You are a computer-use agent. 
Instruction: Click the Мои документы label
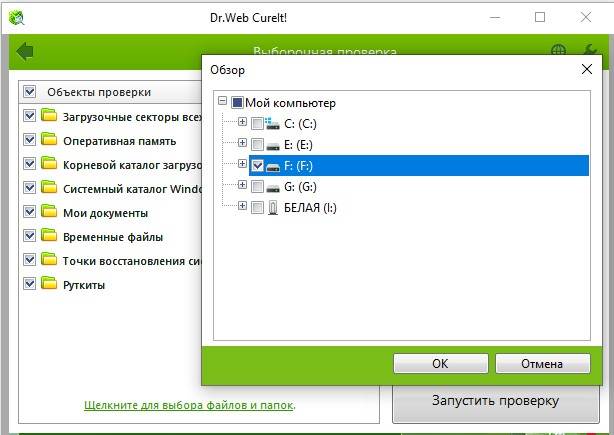click(x=105, y=213)
